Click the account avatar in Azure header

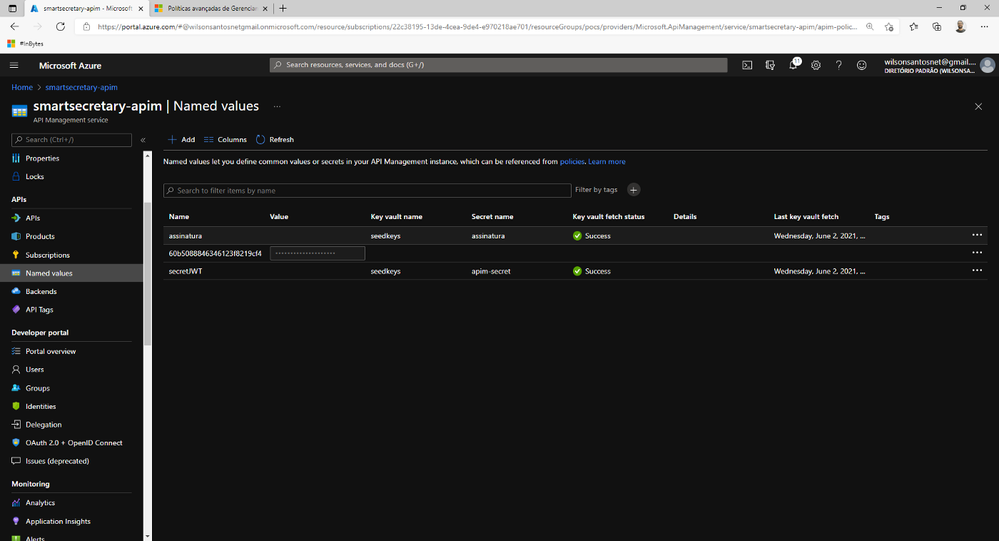pos(988,65)
